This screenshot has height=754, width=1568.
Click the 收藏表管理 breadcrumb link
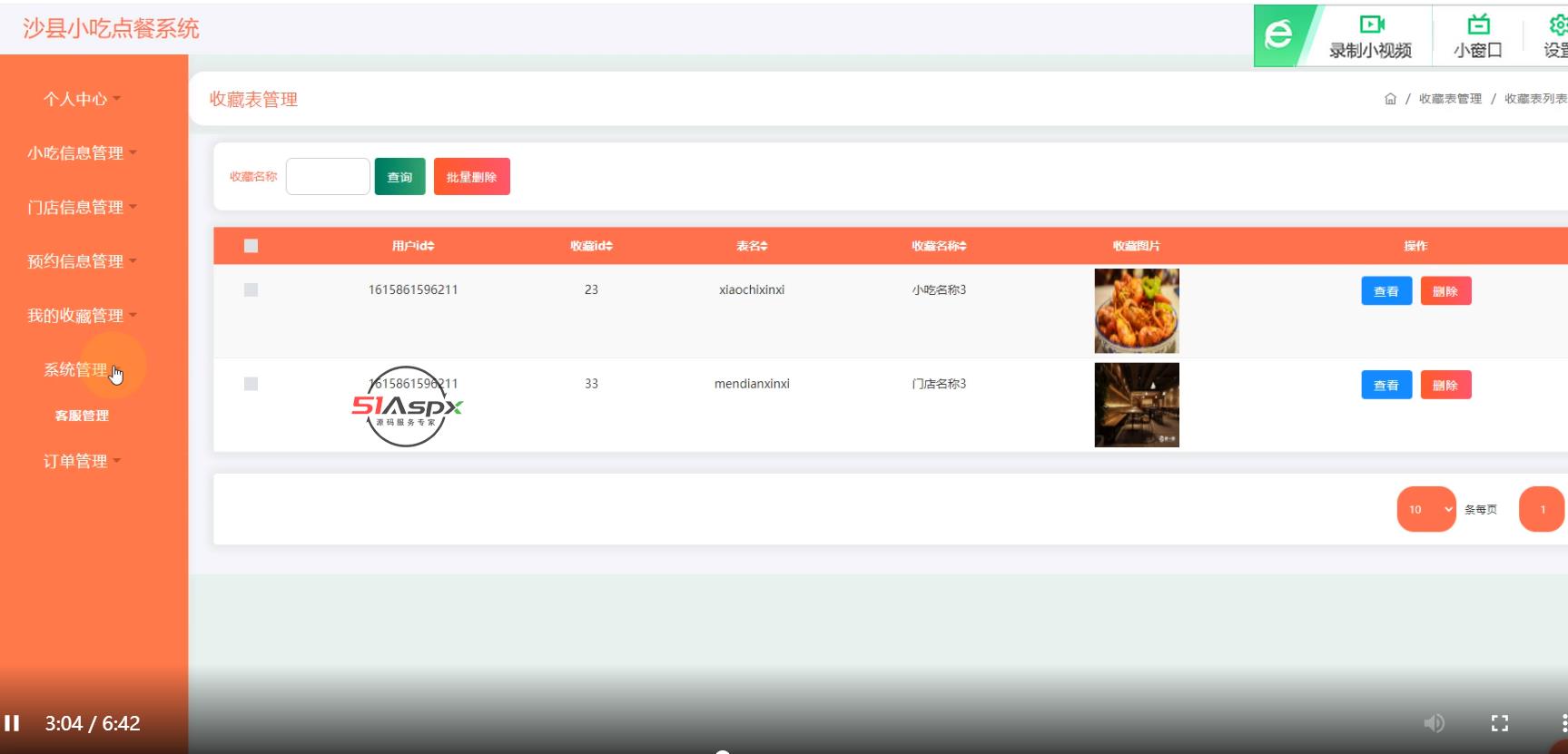(1450, 99)
